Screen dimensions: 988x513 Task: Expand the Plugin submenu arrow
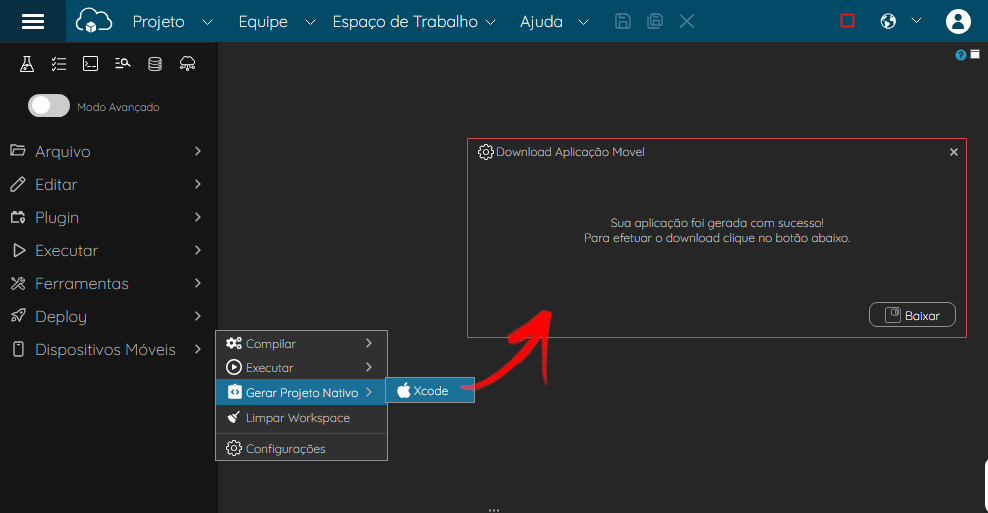click(198, 217)
